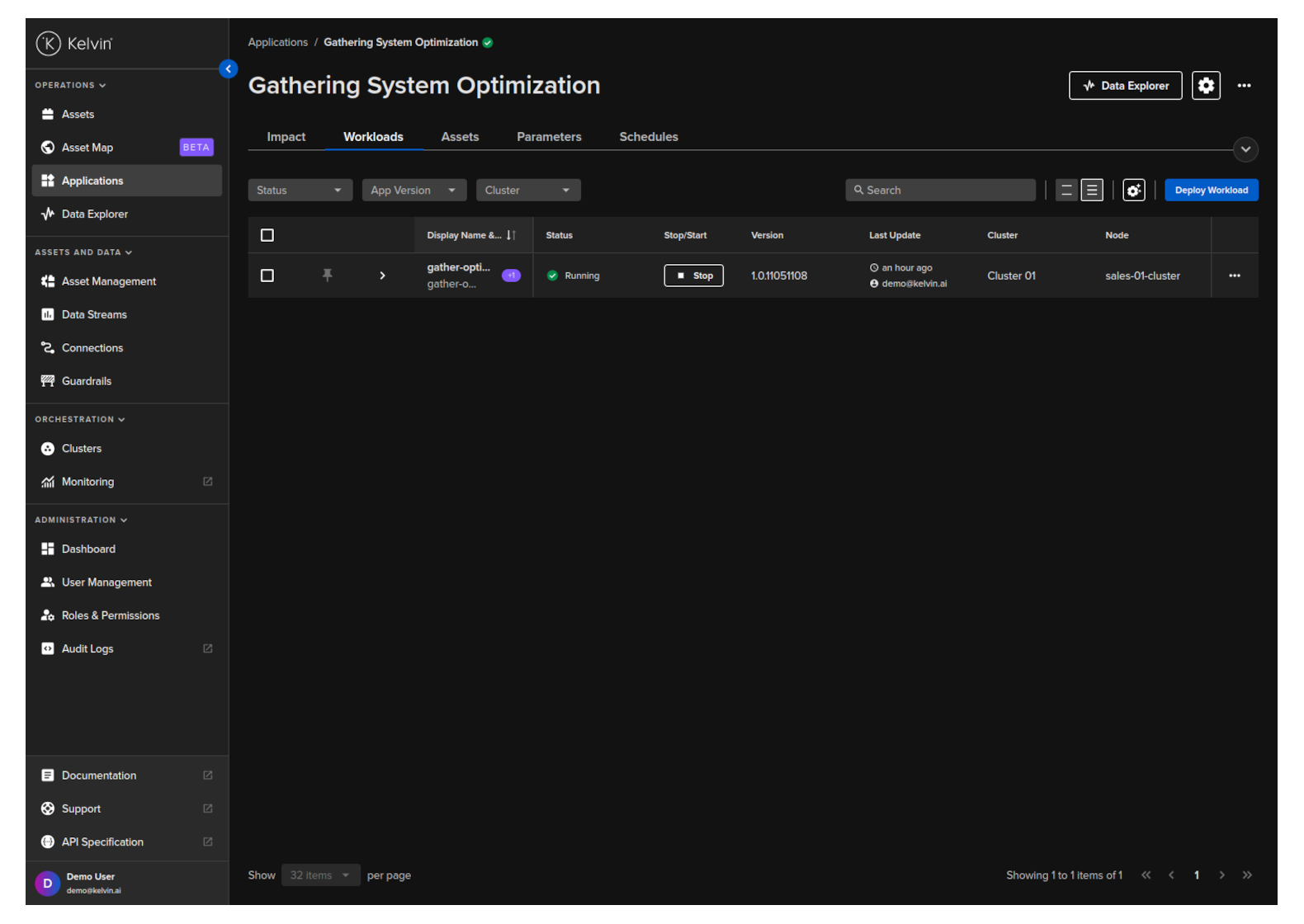Image resolution: width=1304 pixels, height=924 pixels.
Task: Stop the running gather-opti workload
Action: pyautogui.click(x=693, y=276)
